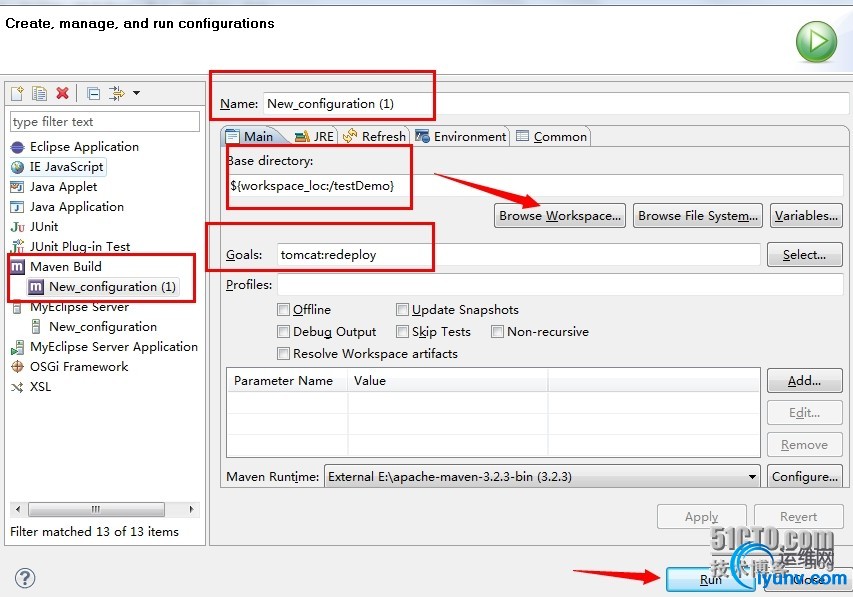Viewport: 853px width, 597px height.
Task: Click the Java Applet icon
Action: click(17, 187)
